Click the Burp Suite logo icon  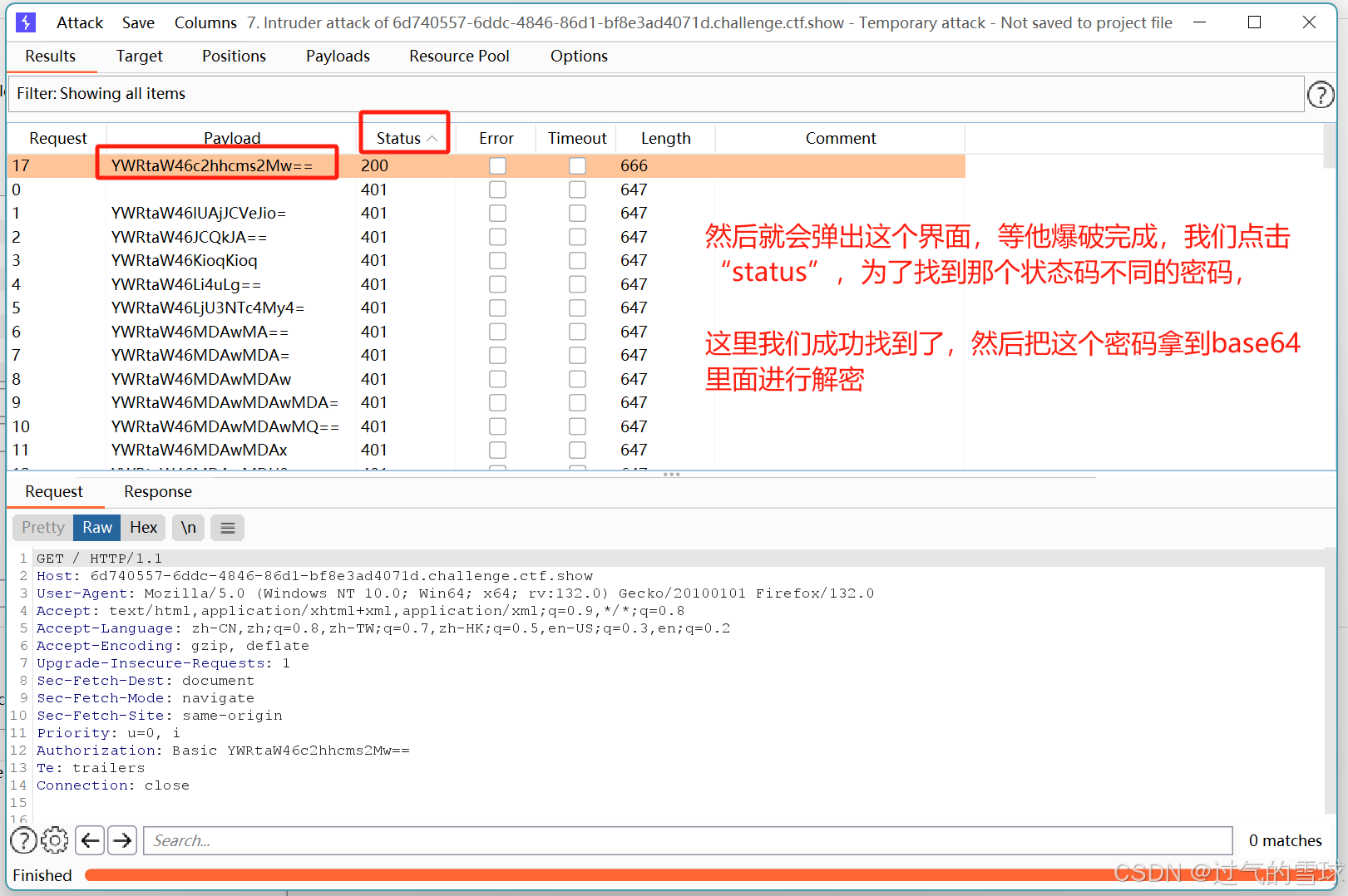tap(25, 22)
